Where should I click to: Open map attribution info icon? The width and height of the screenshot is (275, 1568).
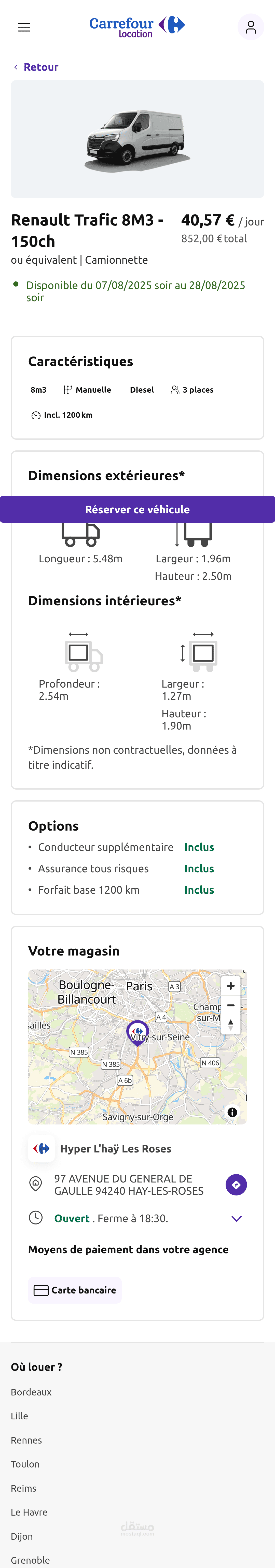pos(232,1111)
